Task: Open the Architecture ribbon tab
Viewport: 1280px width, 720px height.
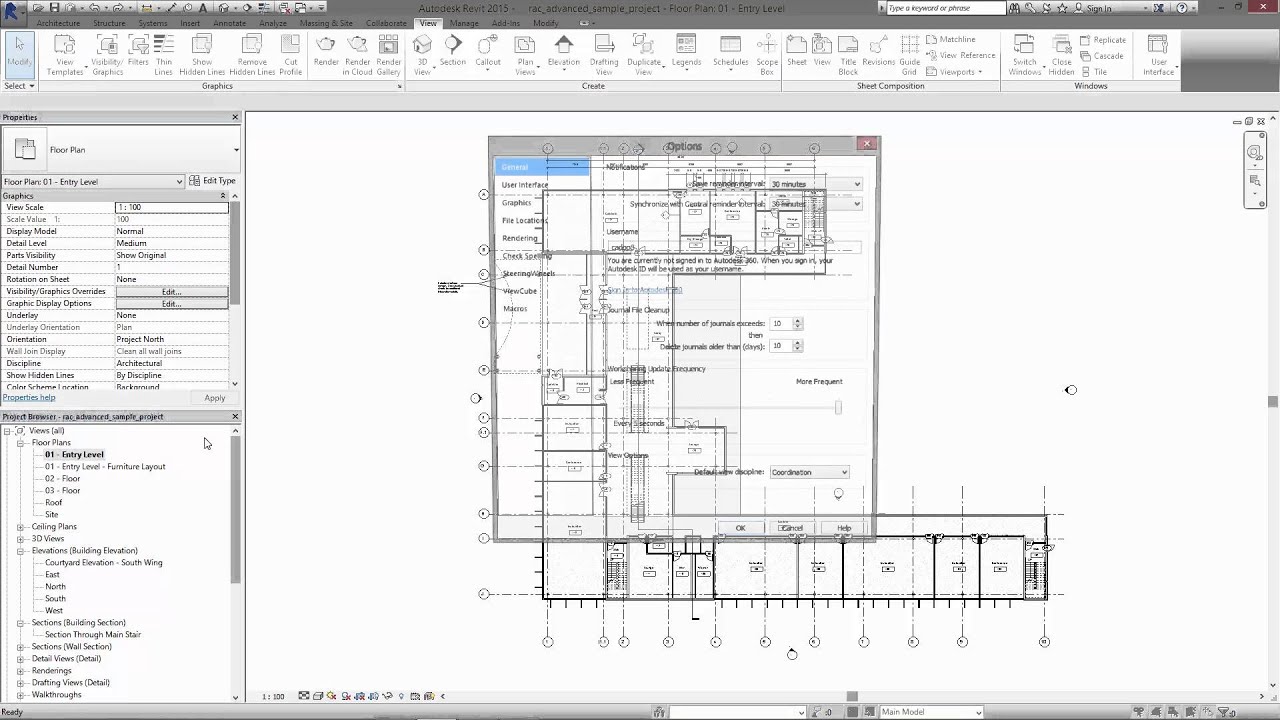Action: click(58, 23)
